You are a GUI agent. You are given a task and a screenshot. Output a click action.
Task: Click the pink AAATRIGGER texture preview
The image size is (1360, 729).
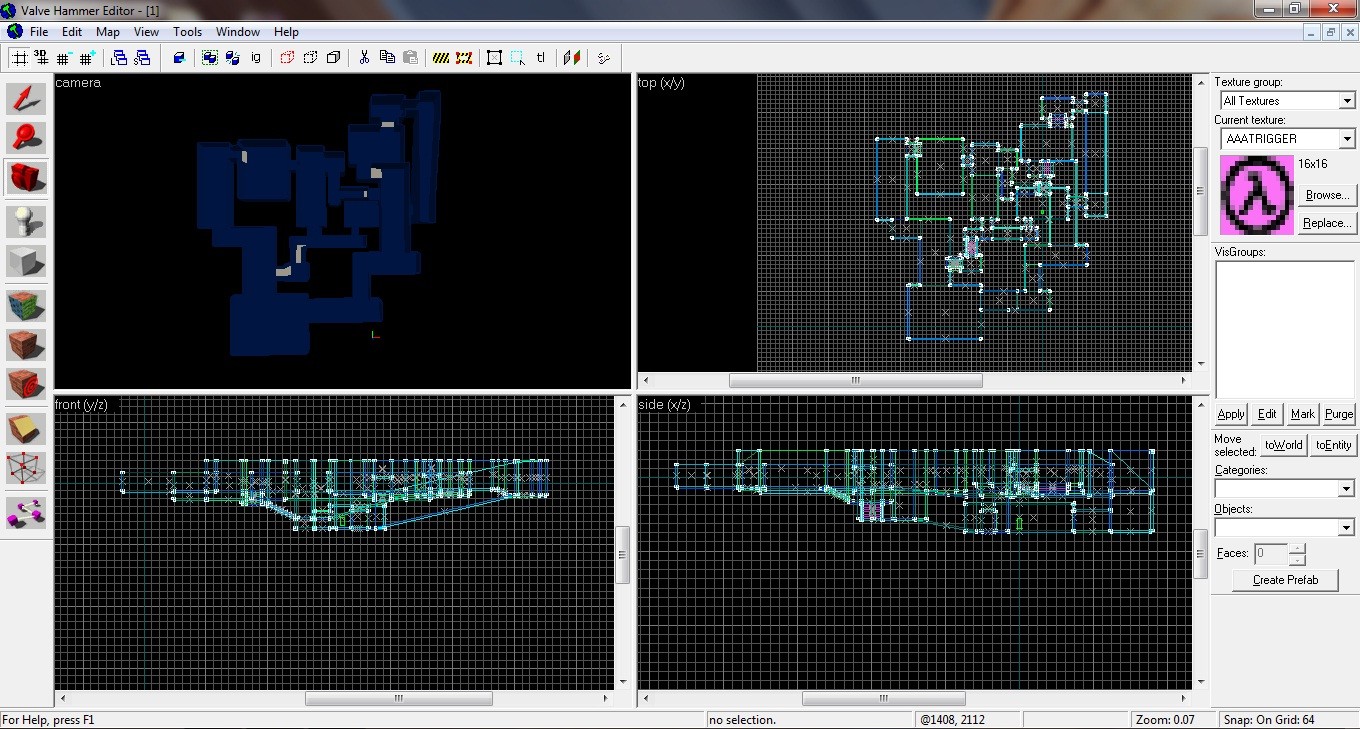point(1255,195)
